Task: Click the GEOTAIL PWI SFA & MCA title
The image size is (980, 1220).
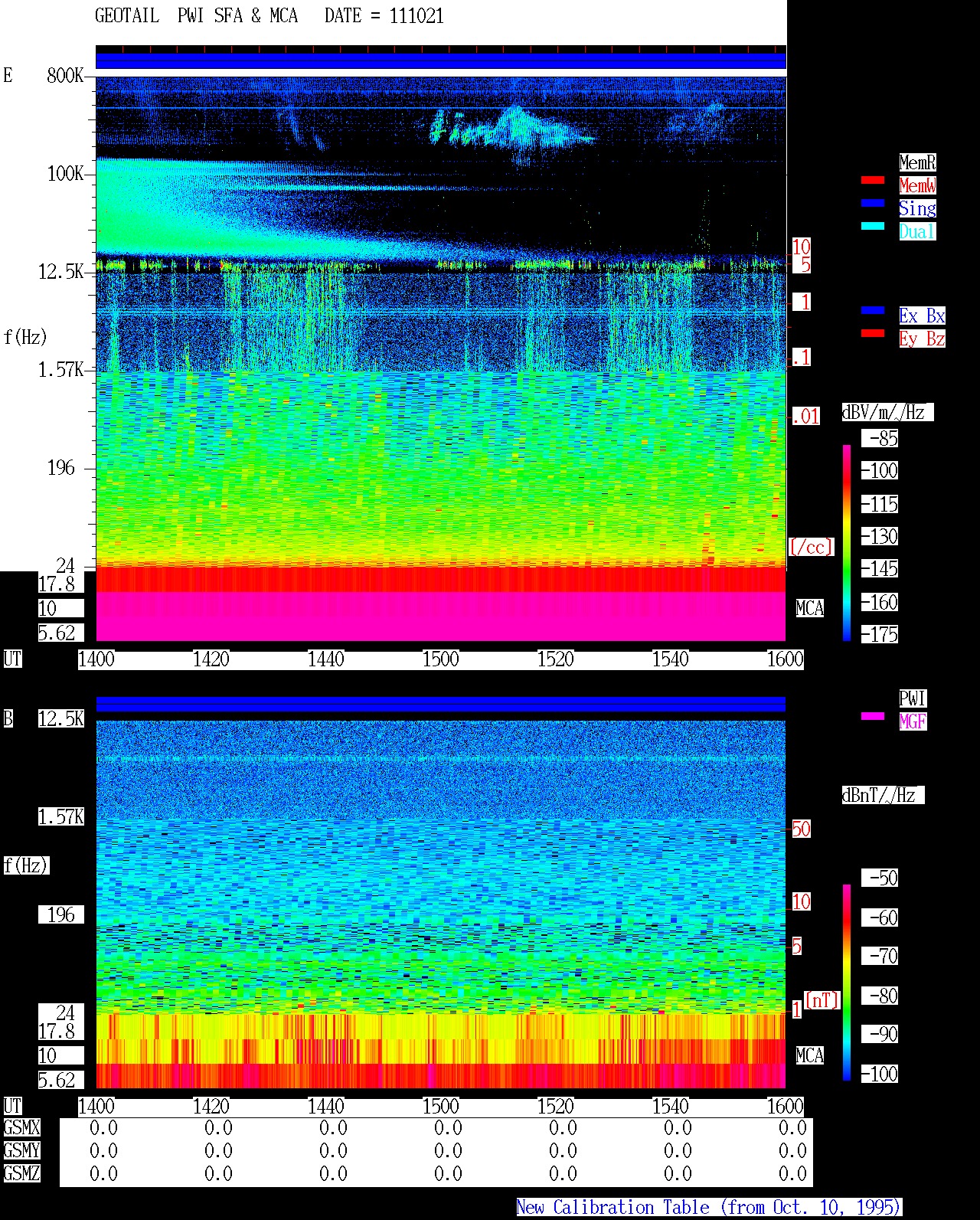Action: point(269,16)
